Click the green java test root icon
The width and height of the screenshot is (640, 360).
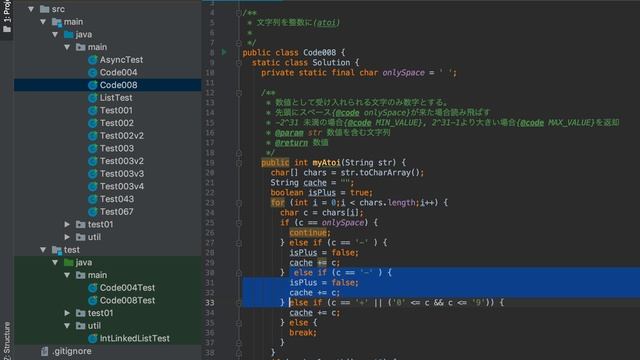pos(69,262)
